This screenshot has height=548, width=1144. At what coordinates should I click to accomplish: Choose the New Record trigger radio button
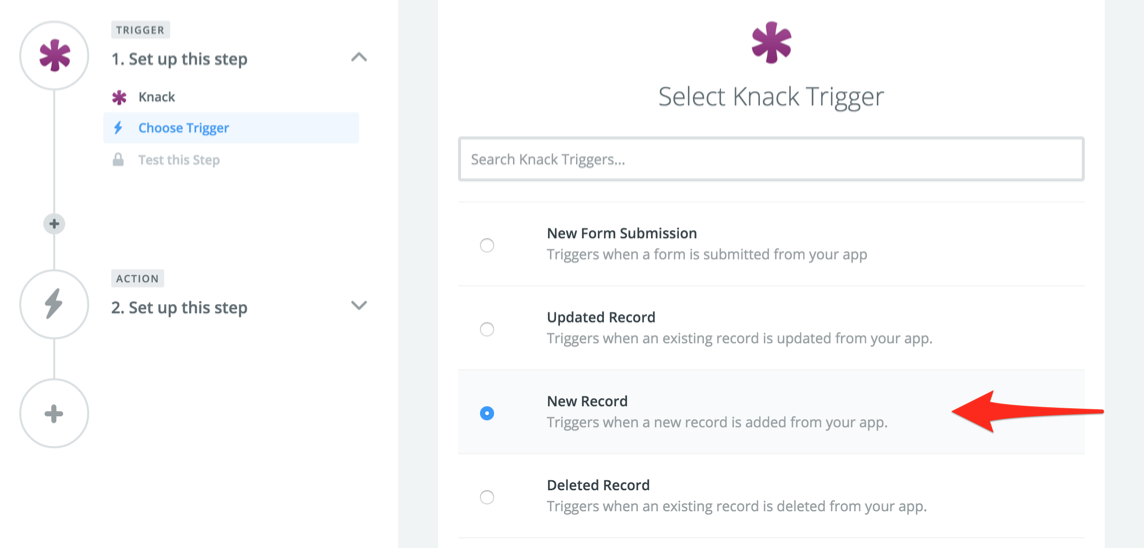coord(487,413)
